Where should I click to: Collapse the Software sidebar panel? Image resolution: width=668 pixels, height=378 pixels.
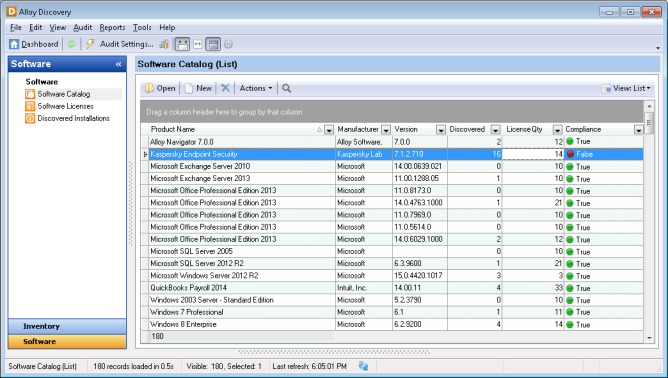click(x=118, y=64)
